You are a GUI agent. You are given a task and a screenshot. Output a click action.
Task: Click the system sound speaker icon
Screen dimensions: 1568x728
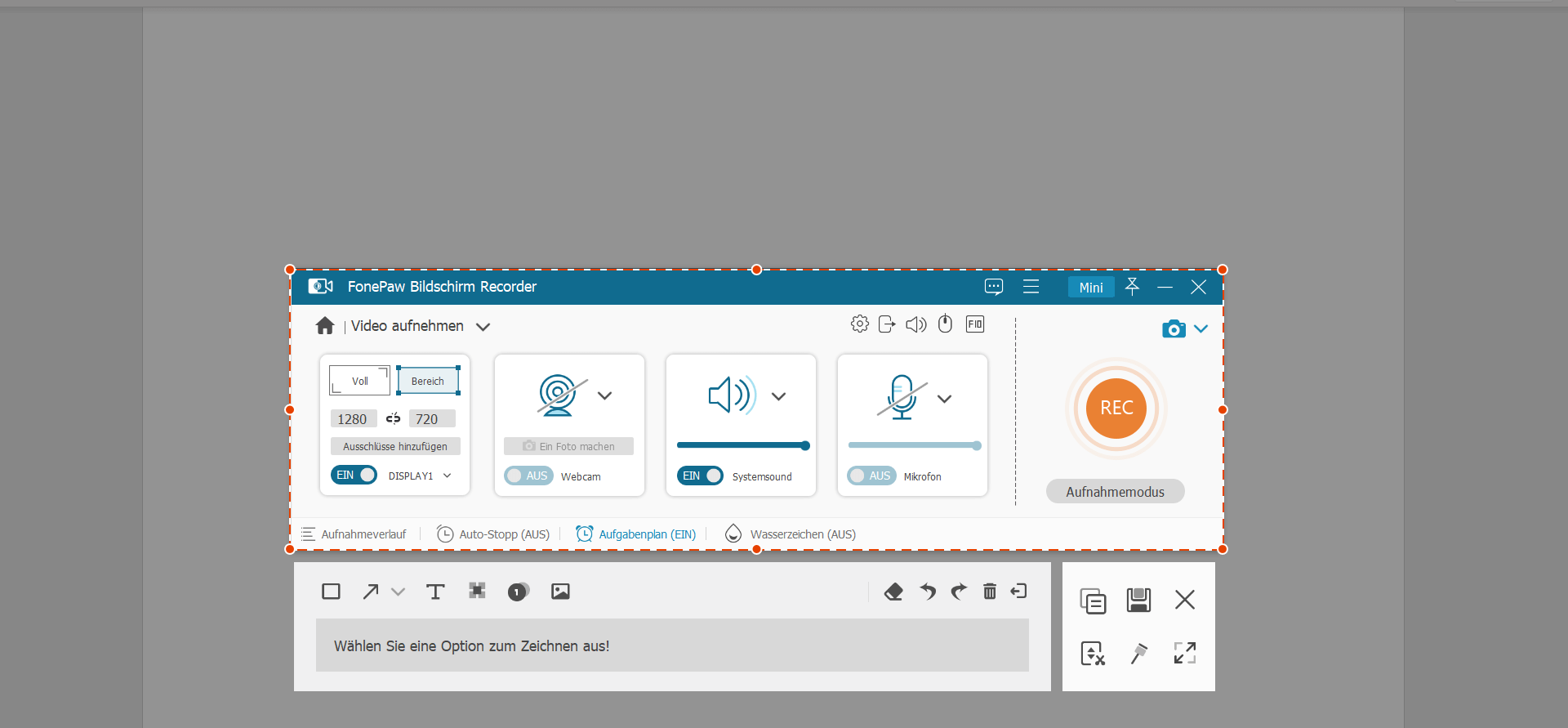(733, 395)
